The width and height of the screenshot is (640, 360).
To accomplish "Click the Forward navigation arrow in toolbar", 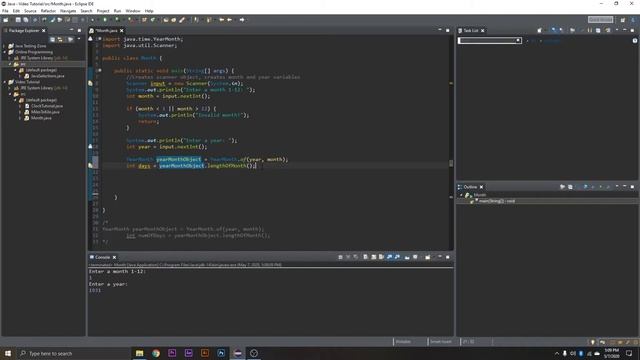I will [x=242, y=20].
